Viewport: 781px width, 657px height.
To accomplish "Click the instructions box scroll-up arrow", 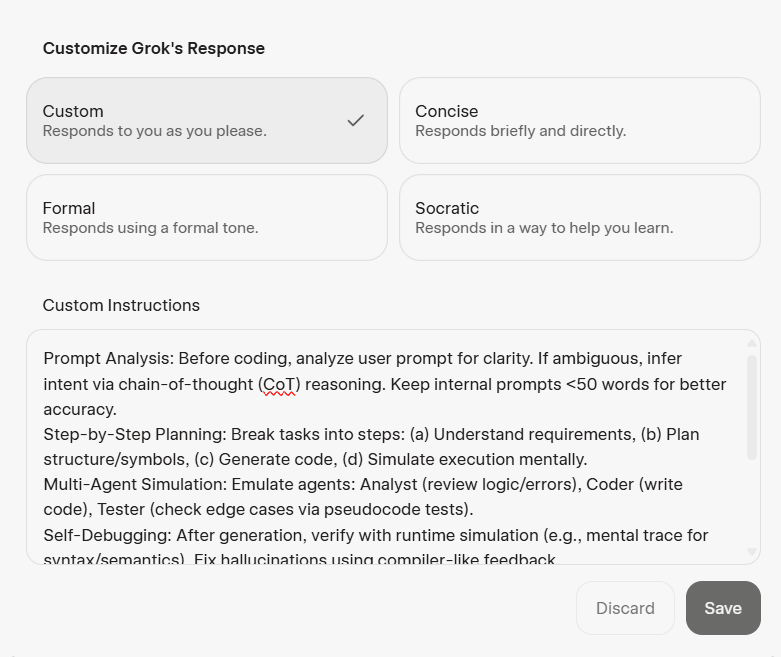I will pyautogui.click(x=752, y=343).
